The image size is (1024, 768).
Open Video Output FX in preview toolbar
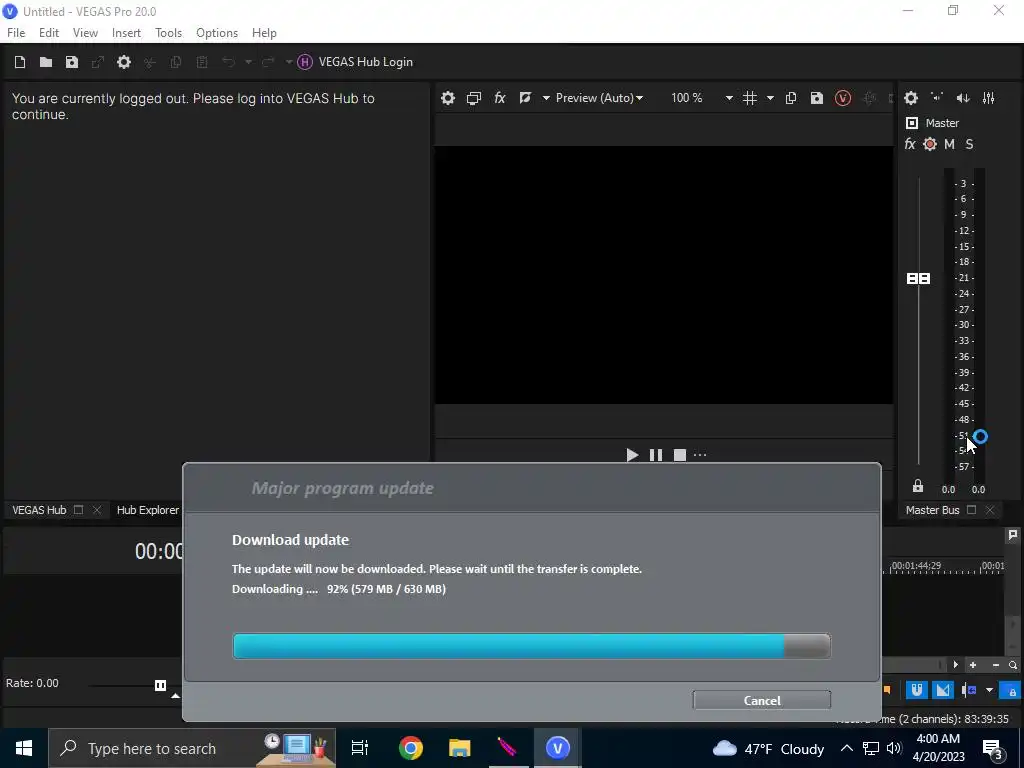(x=500, y=98)
